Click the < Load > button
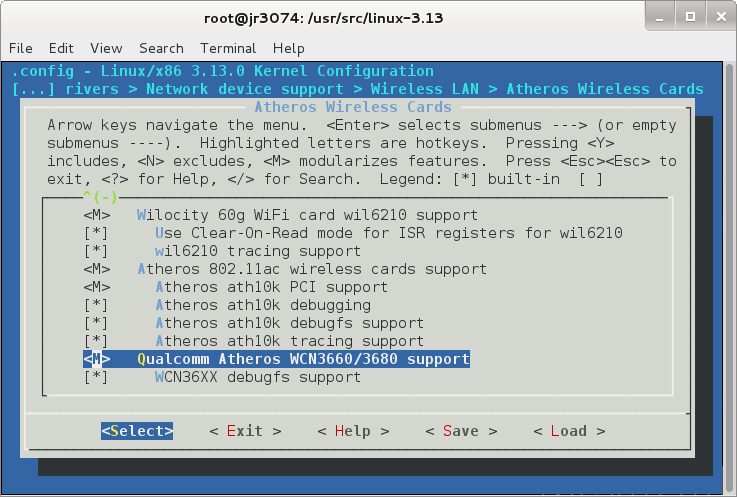This screenshot has height=497, width=737. click(569, 431)
